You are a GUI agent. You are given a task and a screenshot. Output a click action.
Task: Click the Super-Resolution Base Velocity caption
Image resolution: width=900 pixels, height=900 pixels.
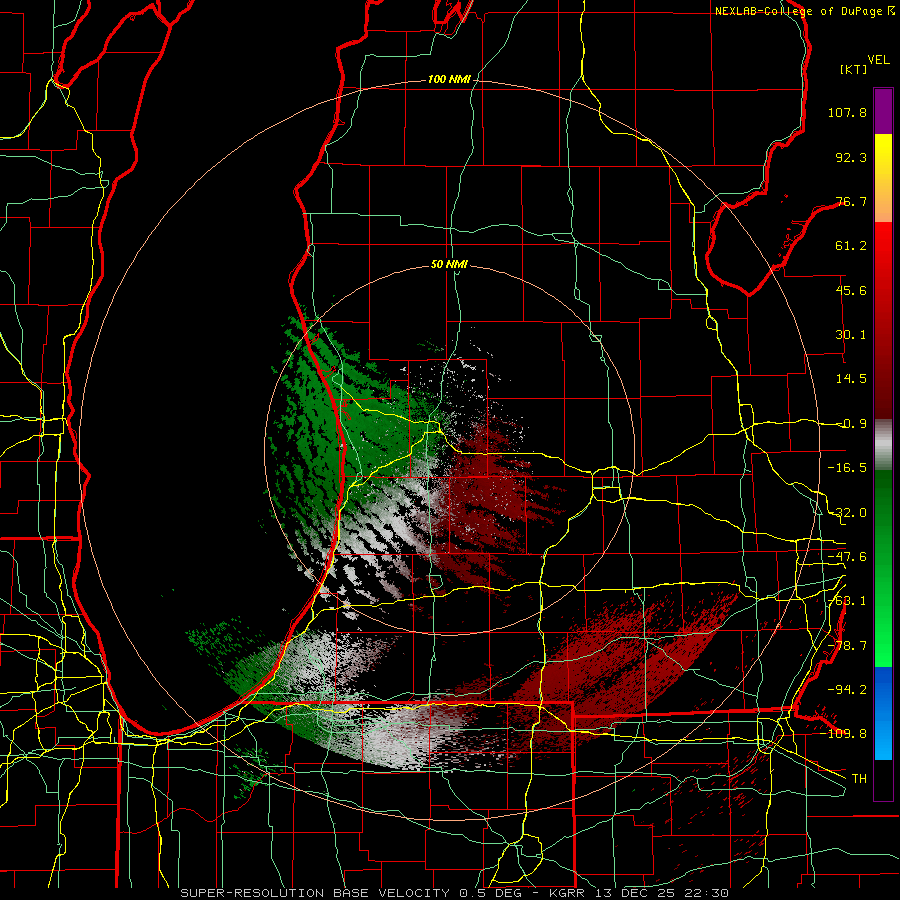[454, 893]
